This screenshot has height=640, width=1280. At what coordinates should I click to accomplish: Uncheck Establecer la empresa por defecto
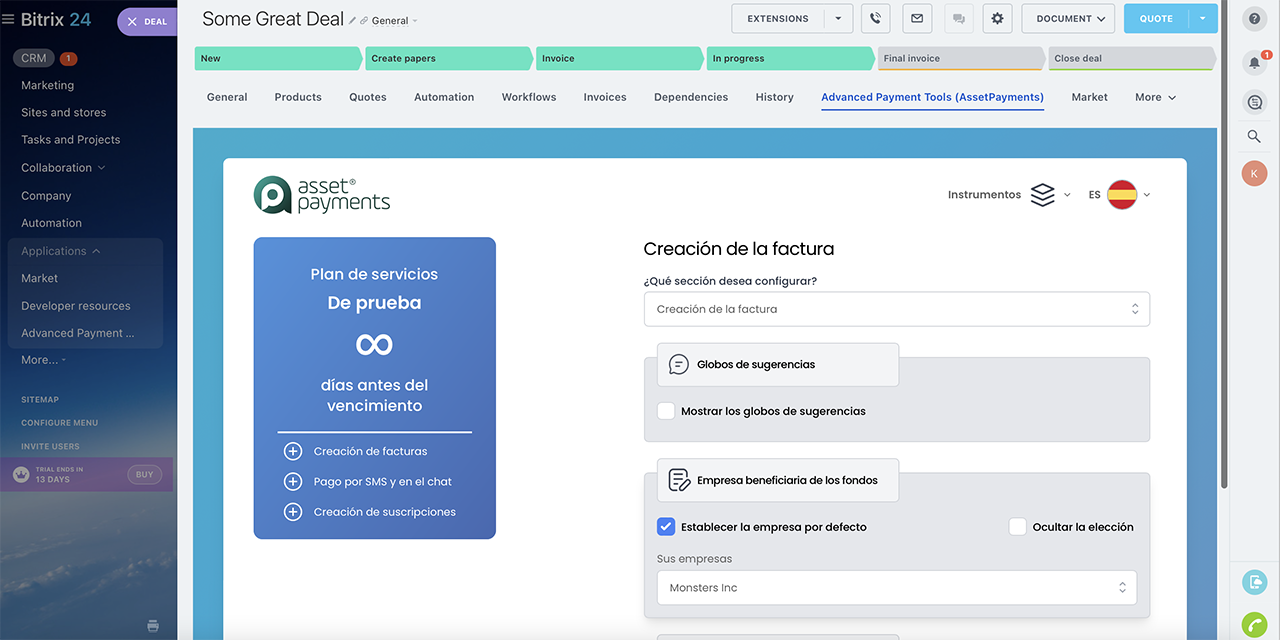point(666,527)
